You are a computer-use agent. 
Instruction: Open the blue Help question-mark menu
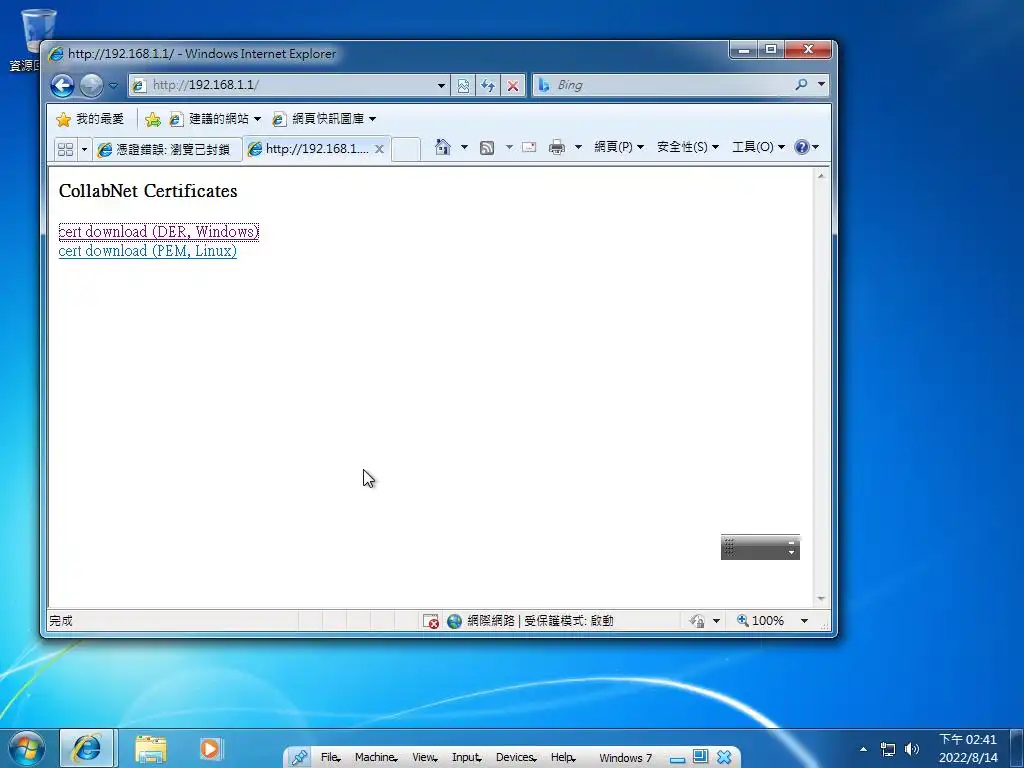click(x=807, y=147)
